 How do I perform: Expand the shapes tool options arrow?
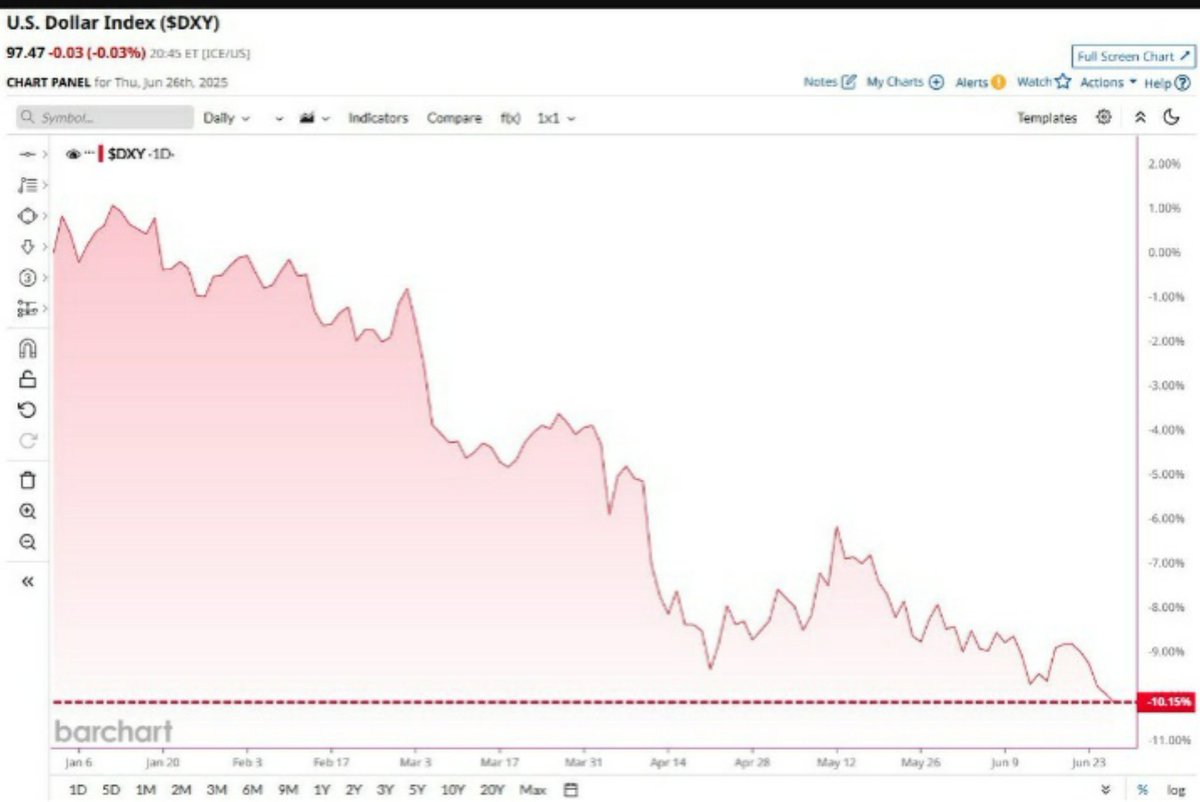coord(45,216)
